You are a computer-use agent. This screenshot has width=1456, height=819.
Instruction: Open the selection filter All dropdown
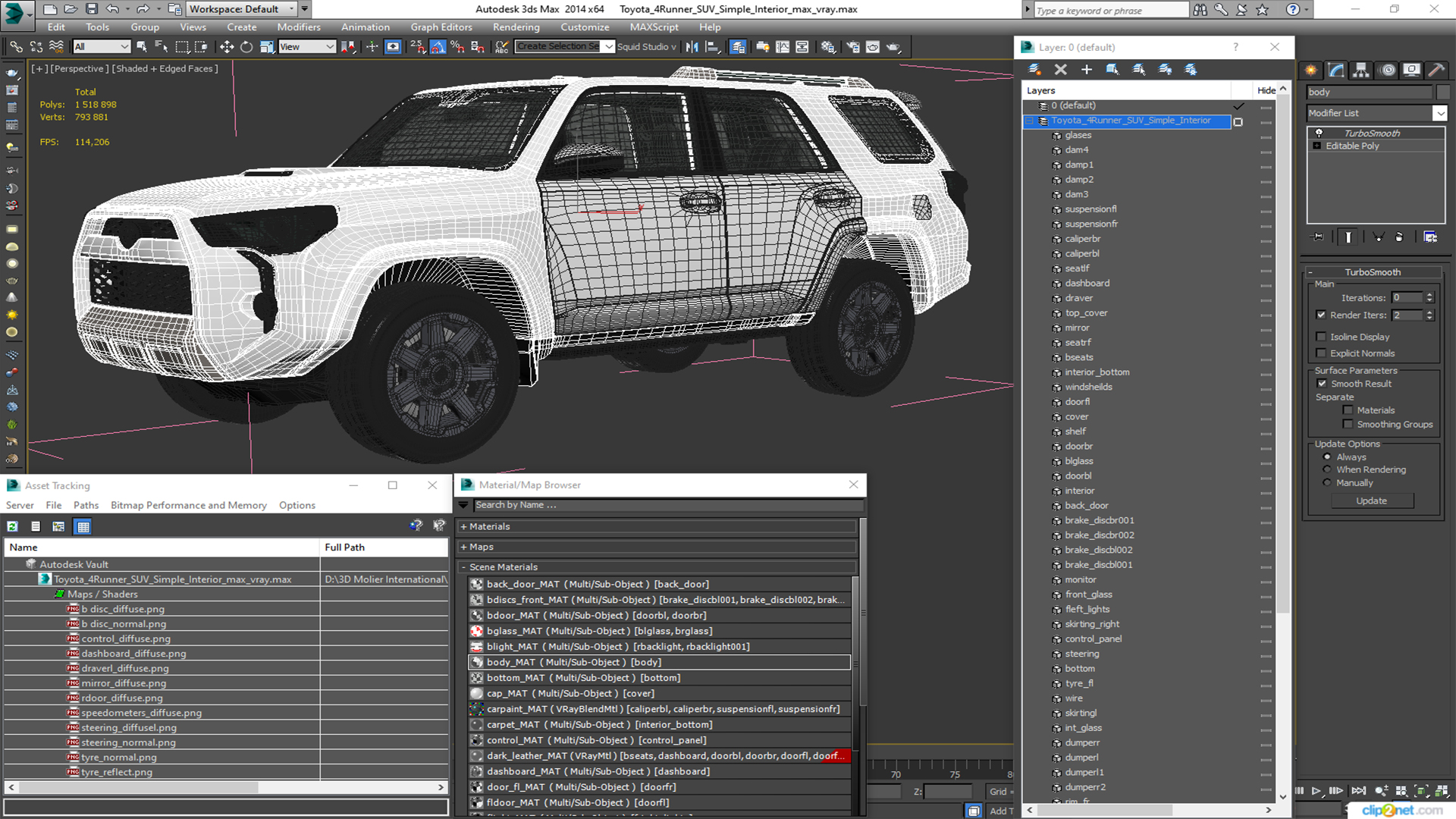[102, 47]
